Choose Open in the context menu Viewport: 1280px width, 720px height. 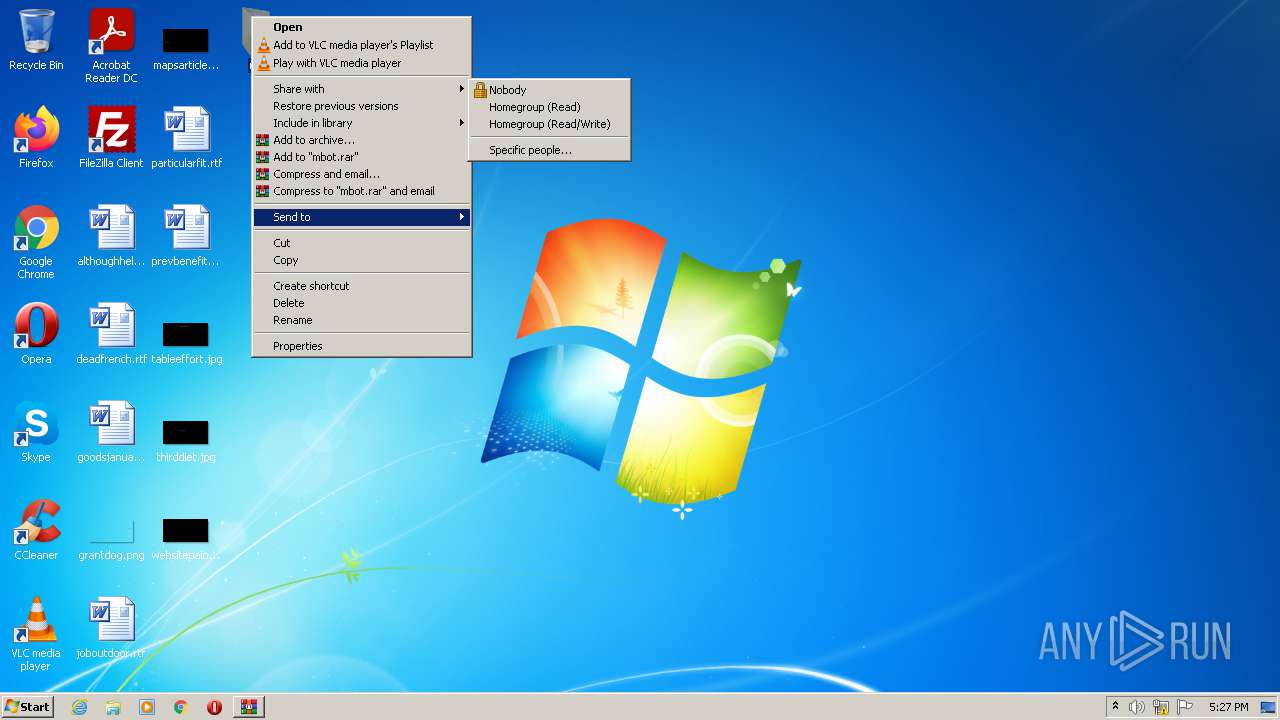click(362, 27)
